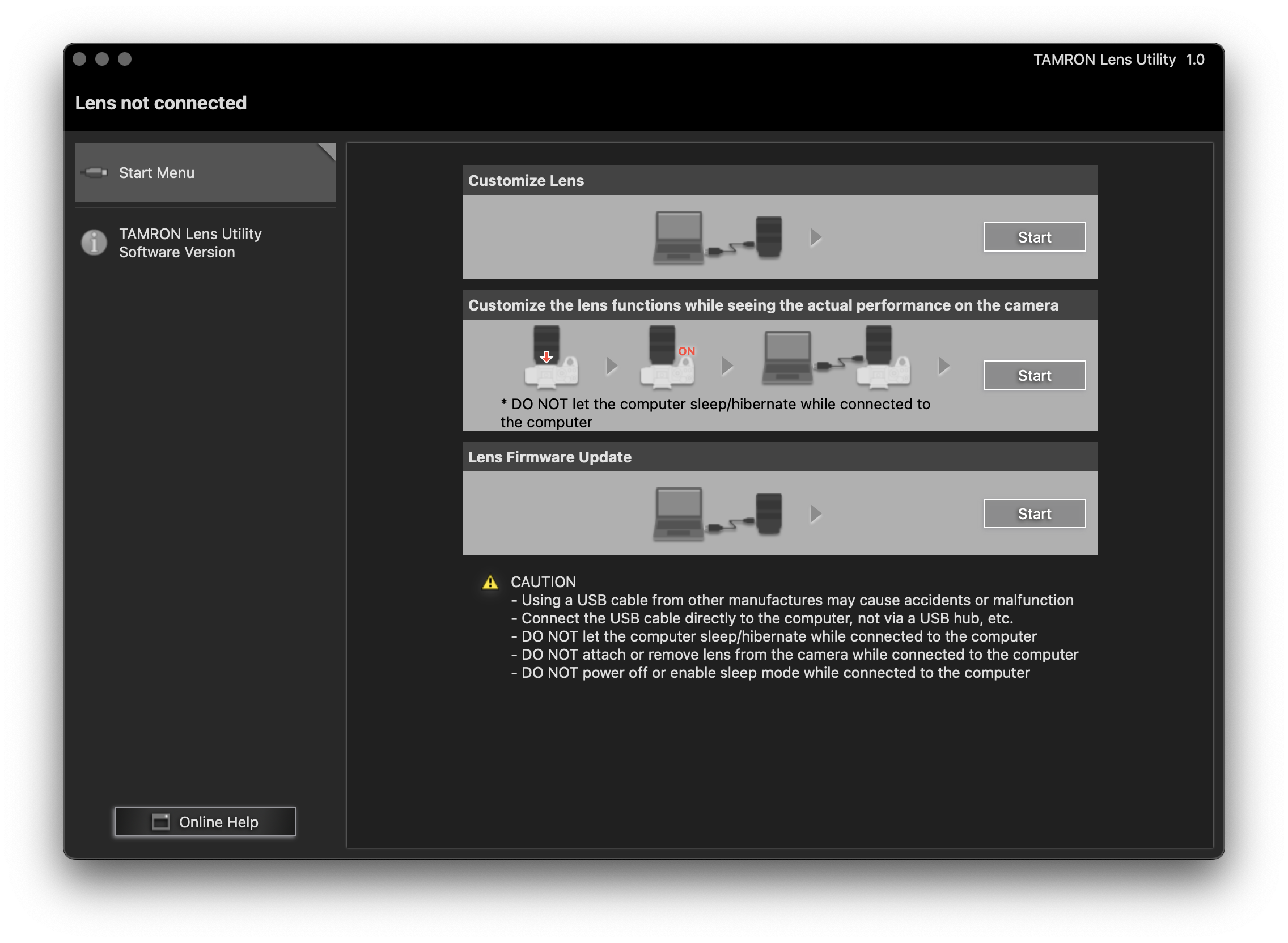Click the laptop-to-lens illustration under Customize Lens
Screen dimensions: 1288x943
pos(717,237)
